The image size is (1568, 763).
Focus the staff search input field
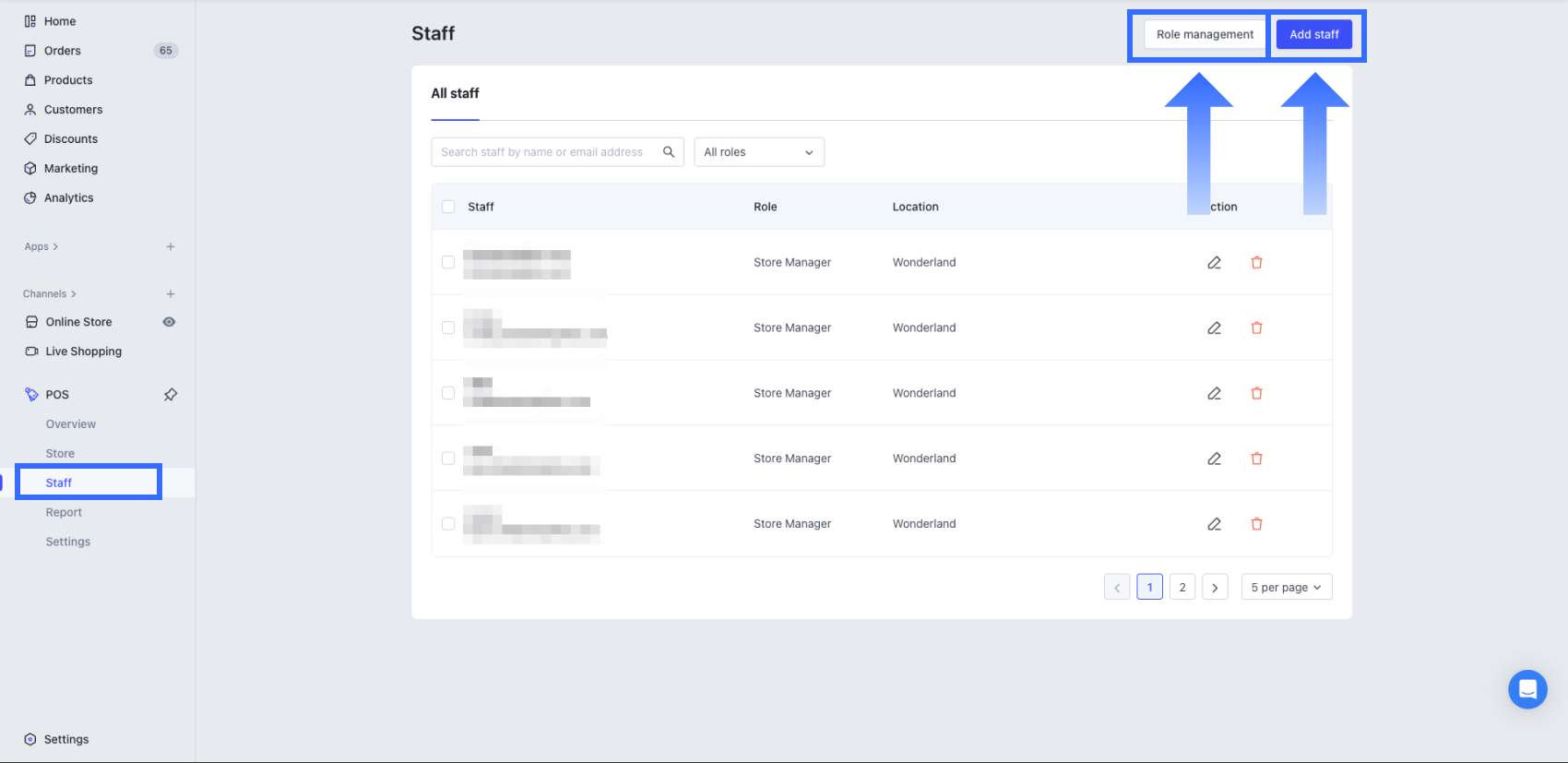pyautogui.click(x=544, y=152)
